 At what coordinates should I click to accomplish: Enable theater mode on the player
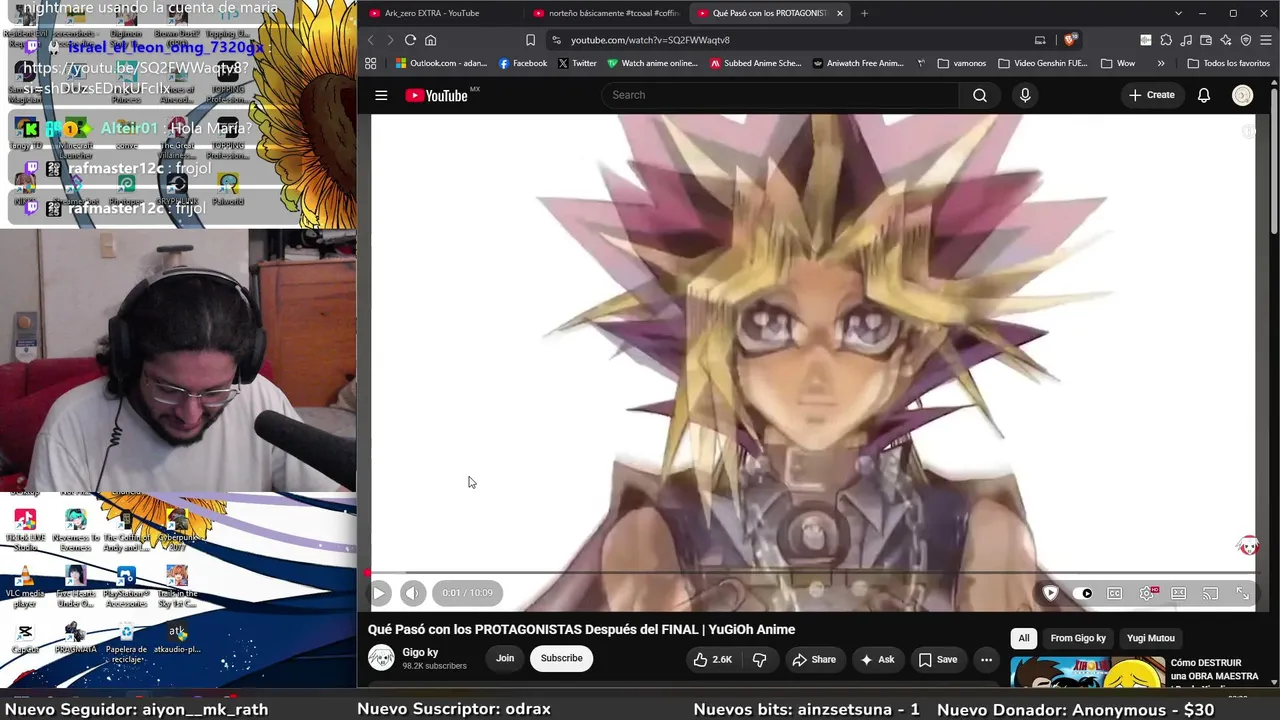tap(1179, 593)
